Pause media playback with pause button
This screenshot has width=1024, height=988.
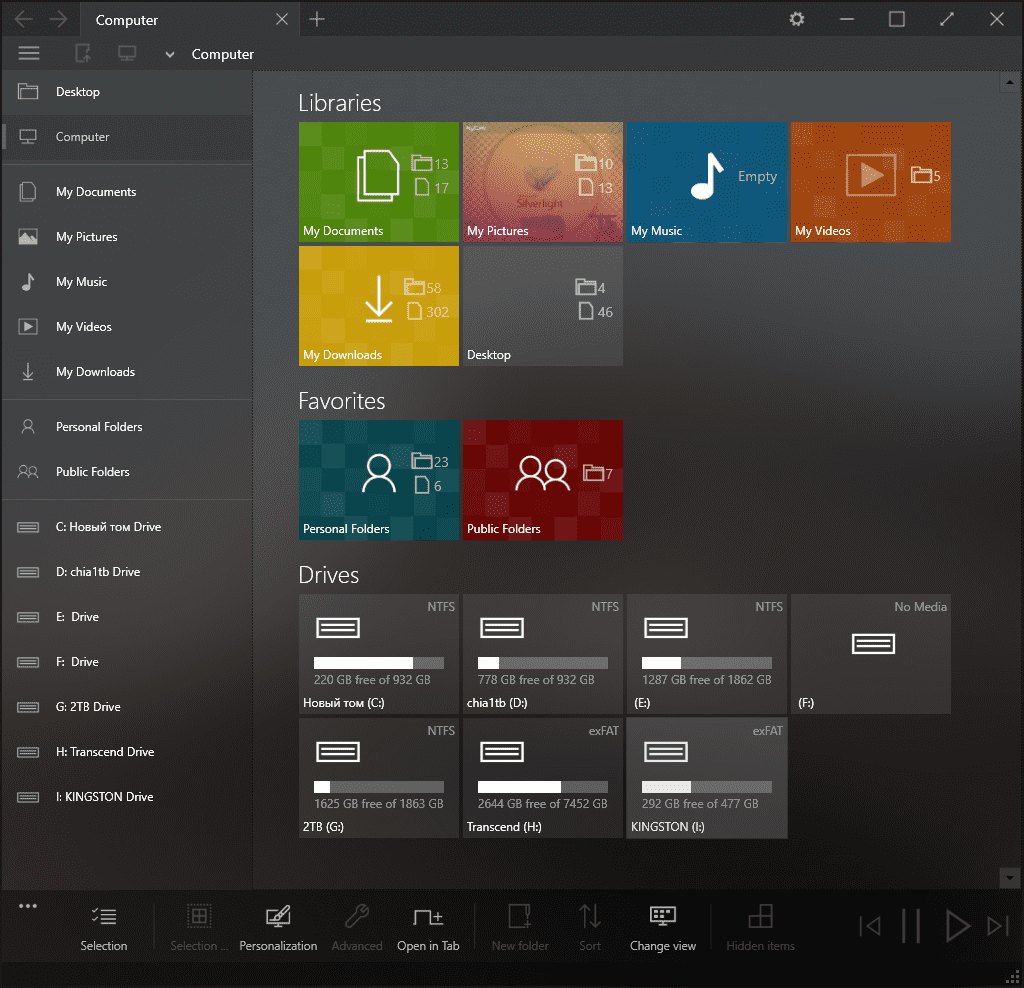click(911, 926)
